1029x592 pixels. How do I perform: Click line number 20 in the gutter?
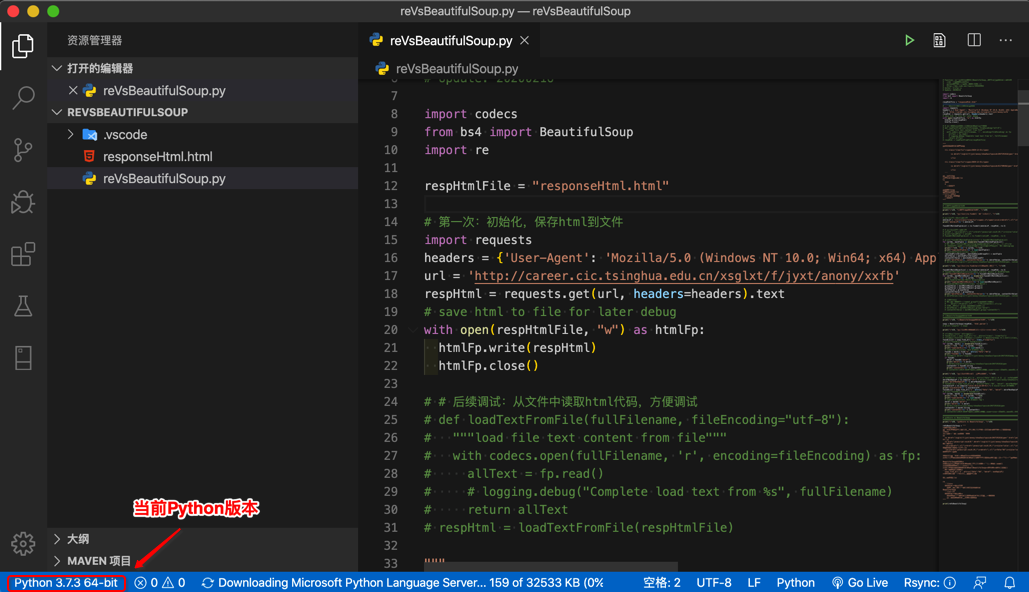click(390, 330)
